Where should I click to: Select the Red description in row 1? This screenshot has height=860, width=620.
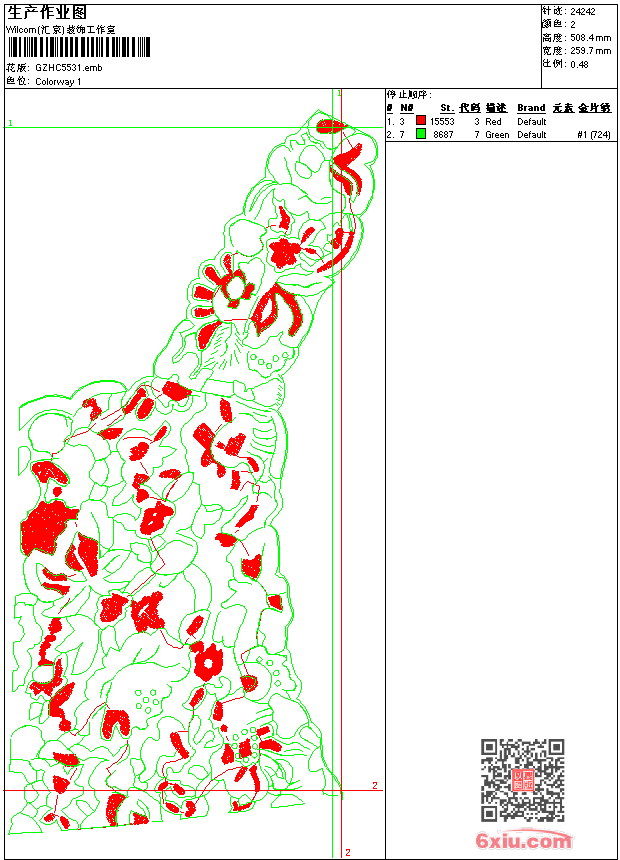[494, 121]
